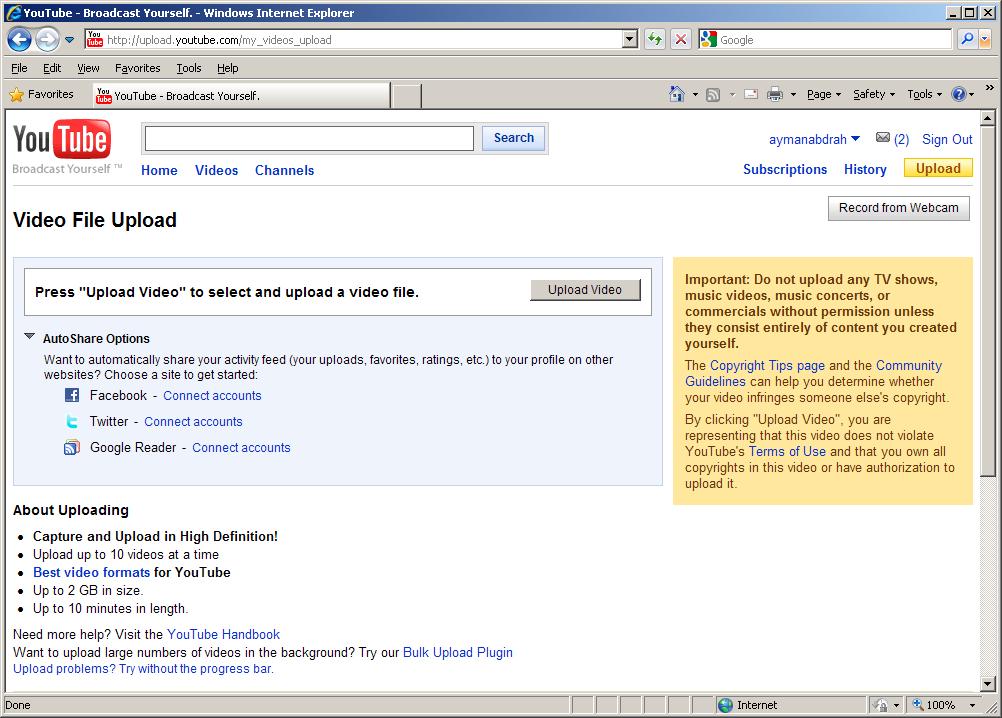Open the Channels link
The width and height of the screenshot is (1002, 718).
point(284,171)
